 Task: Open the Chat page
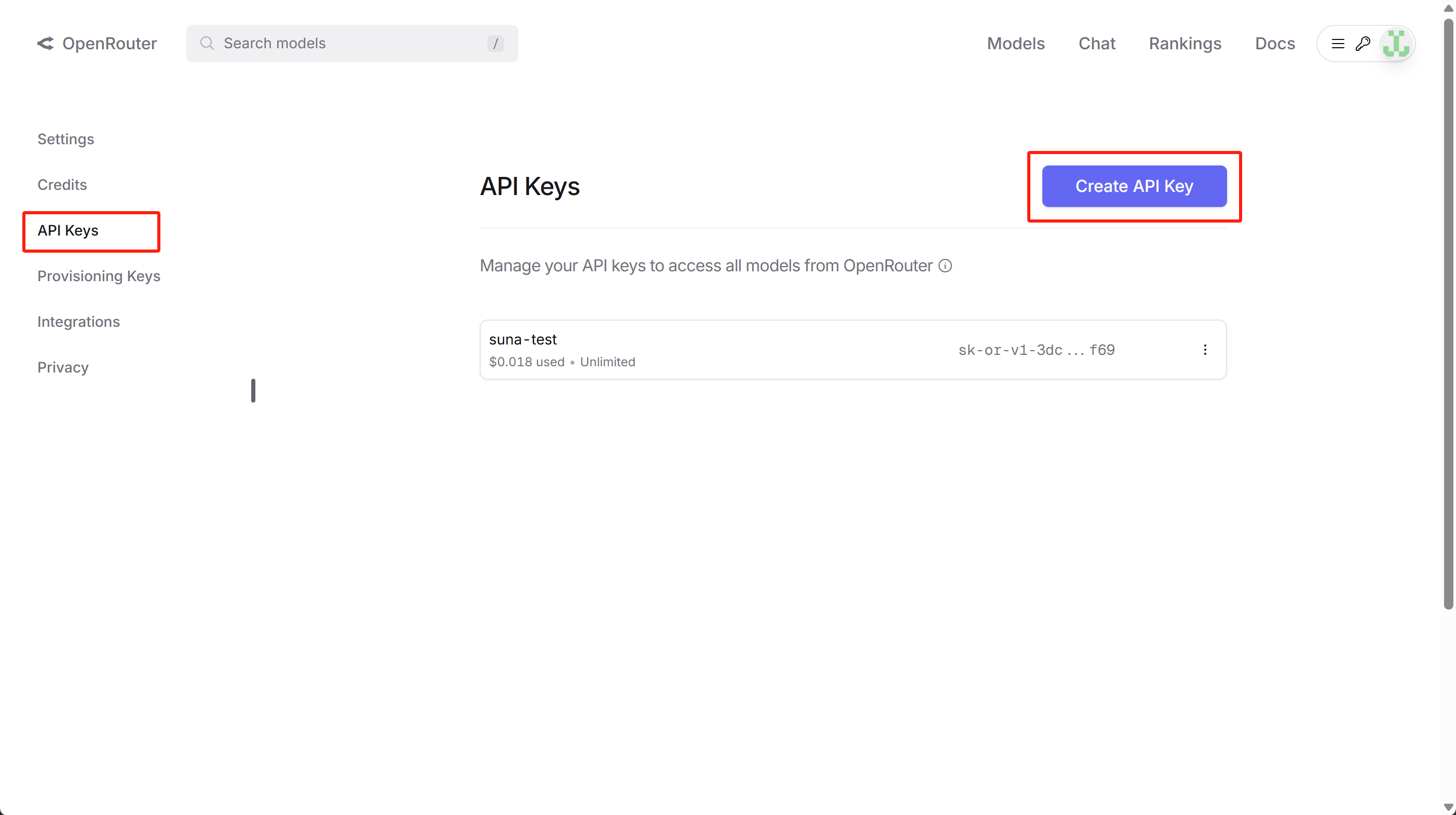[x=1096, y=44]
